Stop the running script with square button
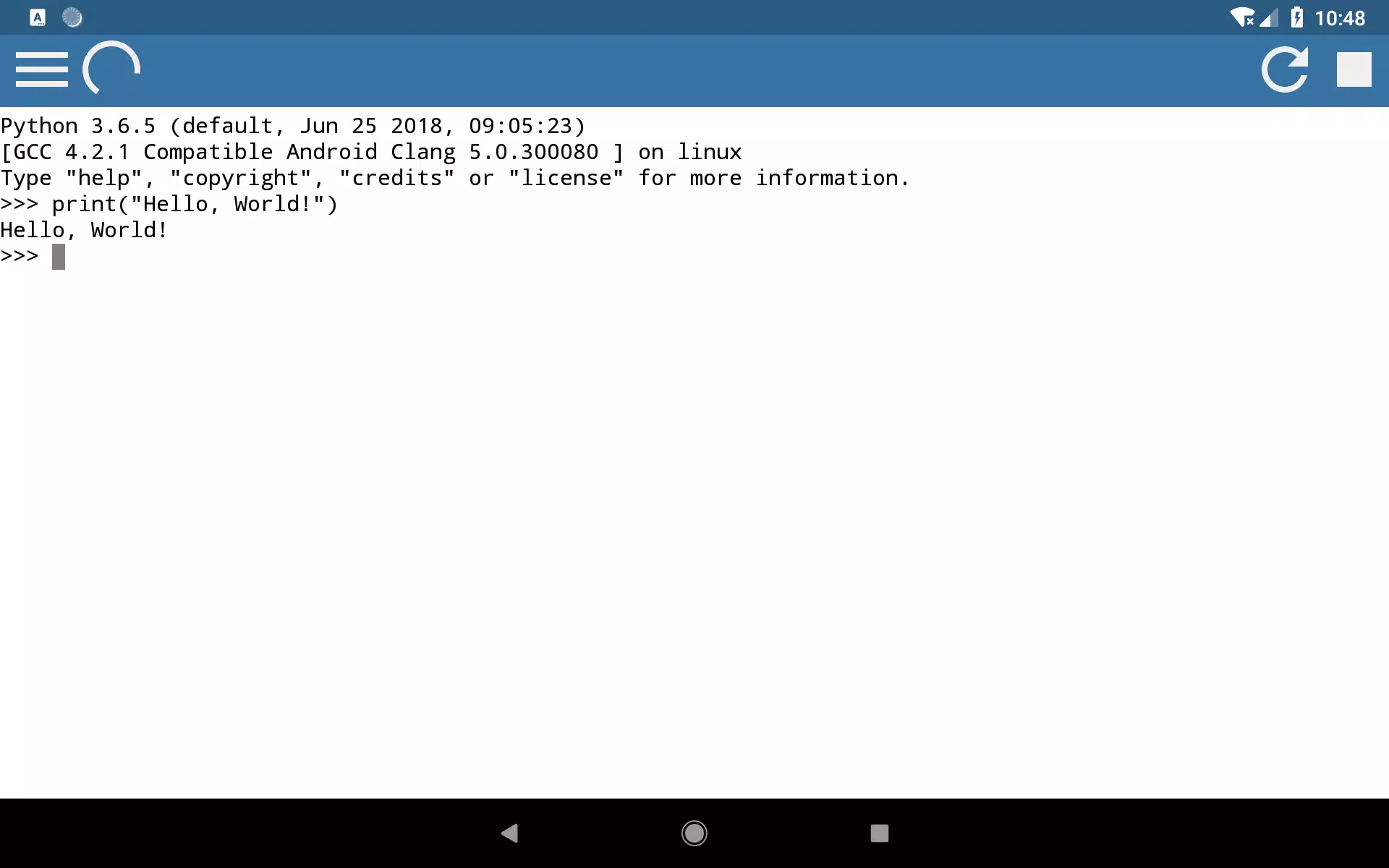The height and width of the screenshot is (868, 1389). [1354, 69]
